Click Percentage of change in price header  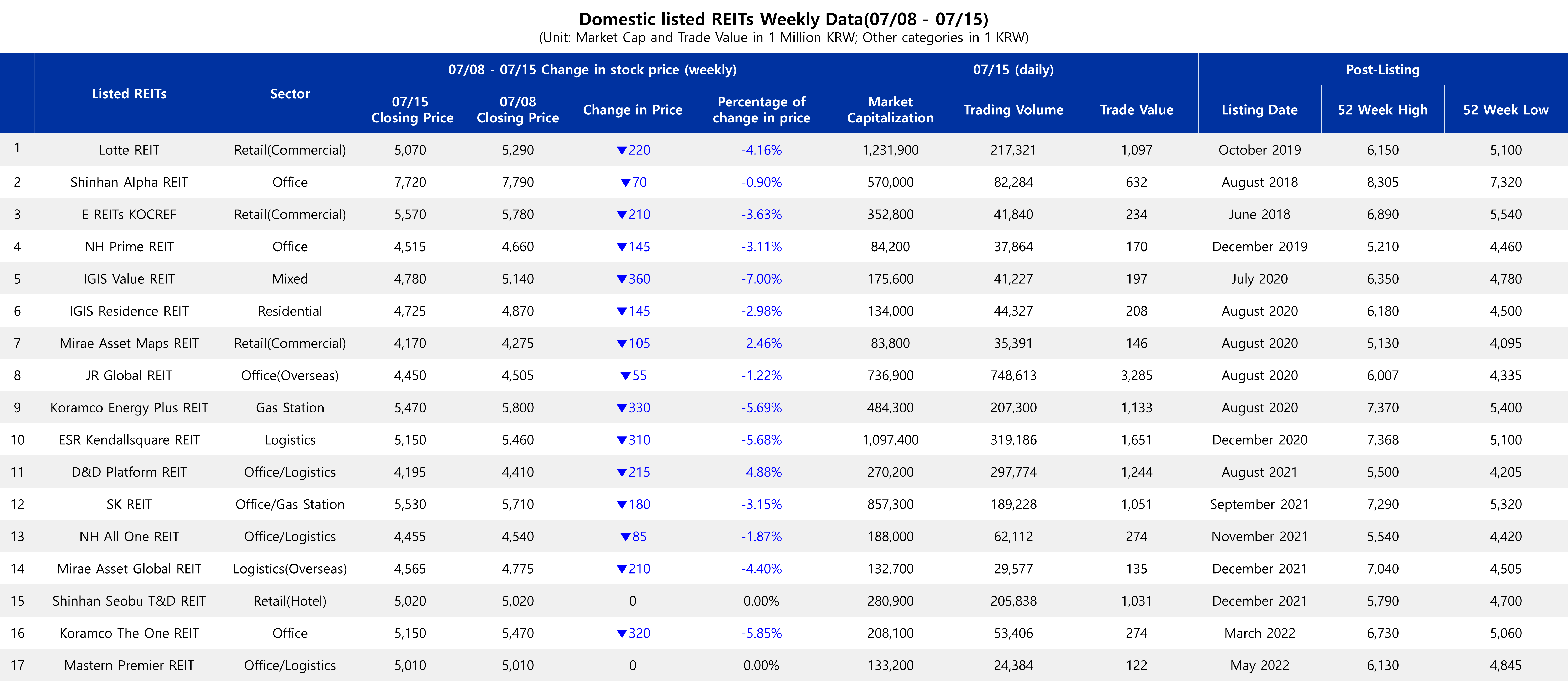click(x=761, y=110)
